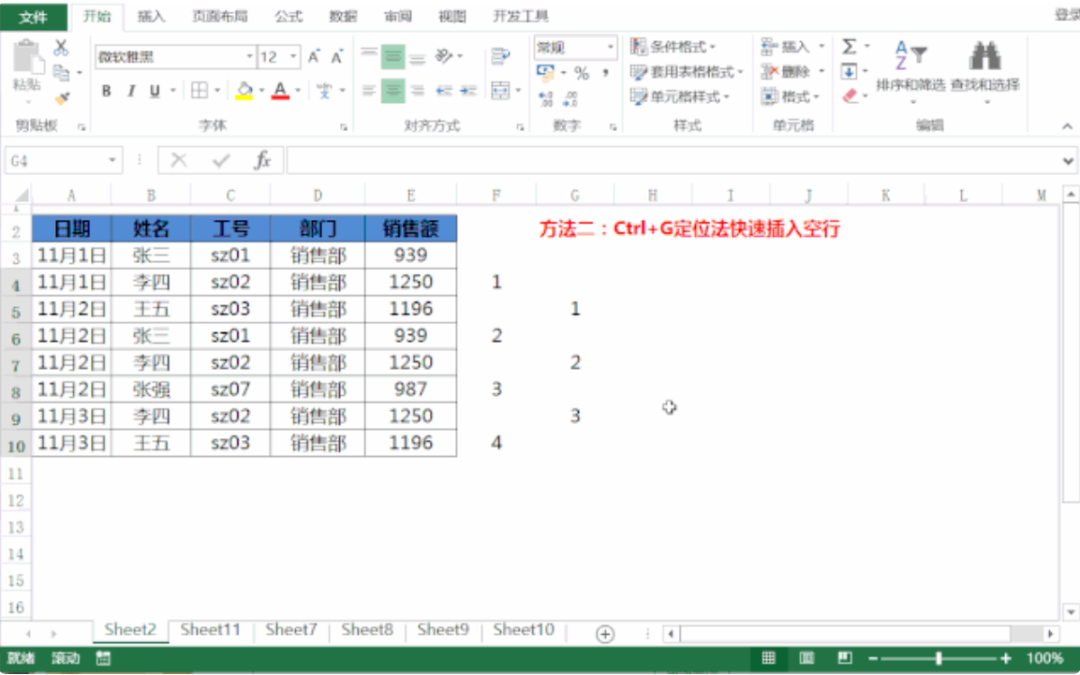Viewport: 1080px width, 675px height.
Task: Switch to Page Break Preview icon
Action: point(845,658)
